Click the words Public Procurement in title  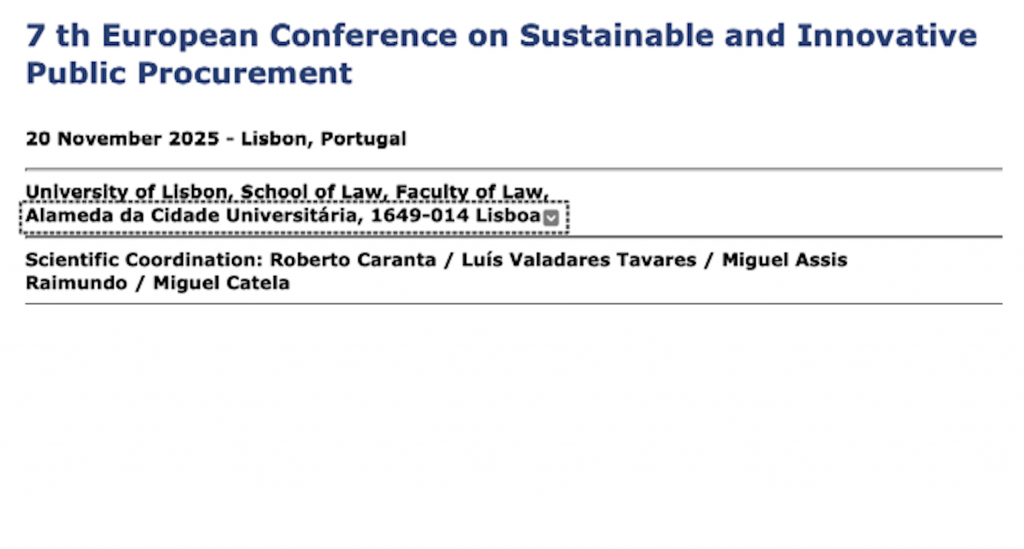(189, 72)
